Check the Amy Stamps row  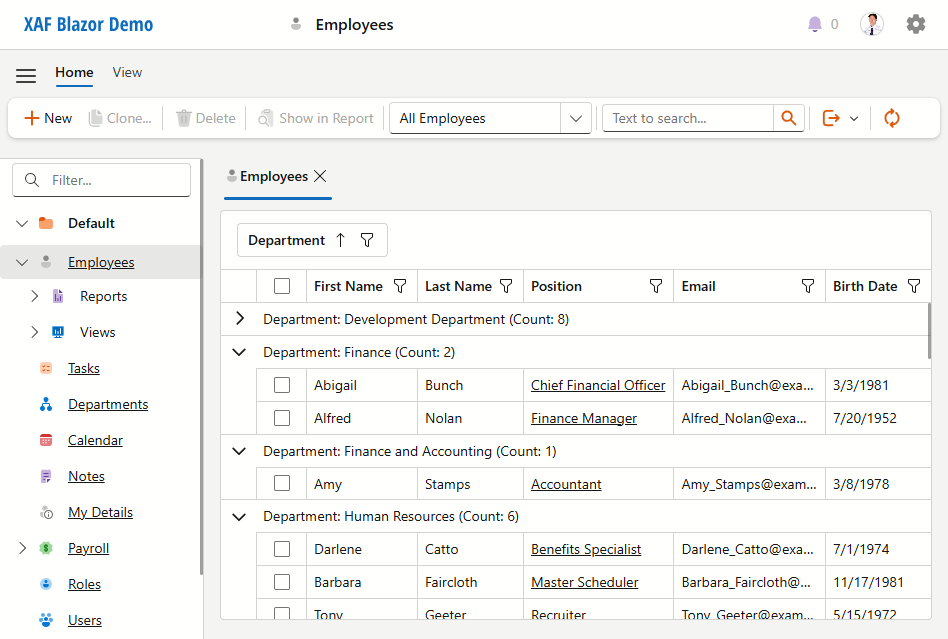[x=282, y=484]
